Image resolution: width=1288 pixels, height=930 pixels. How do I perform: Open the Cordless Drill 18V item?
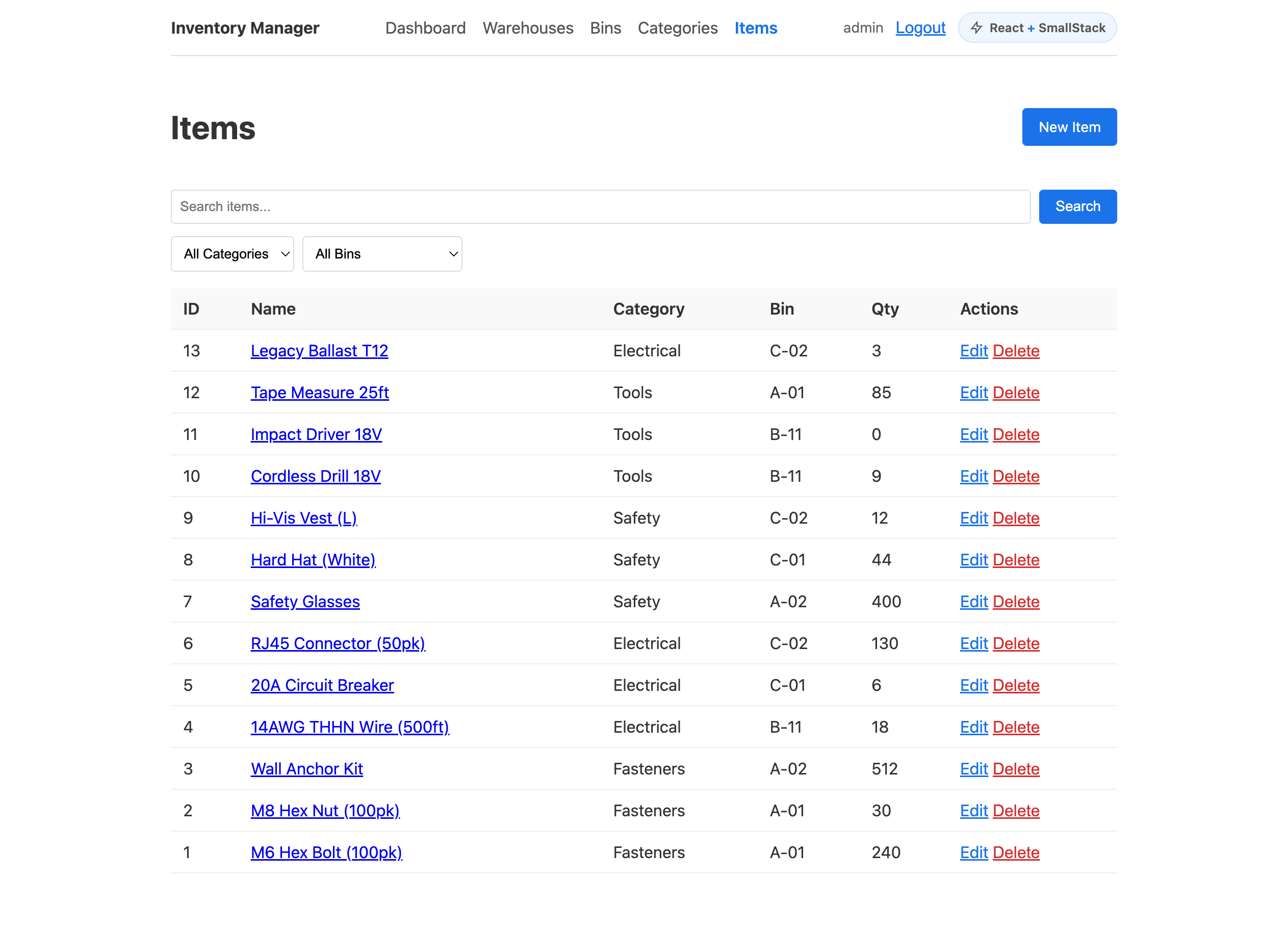coord(316,476)
